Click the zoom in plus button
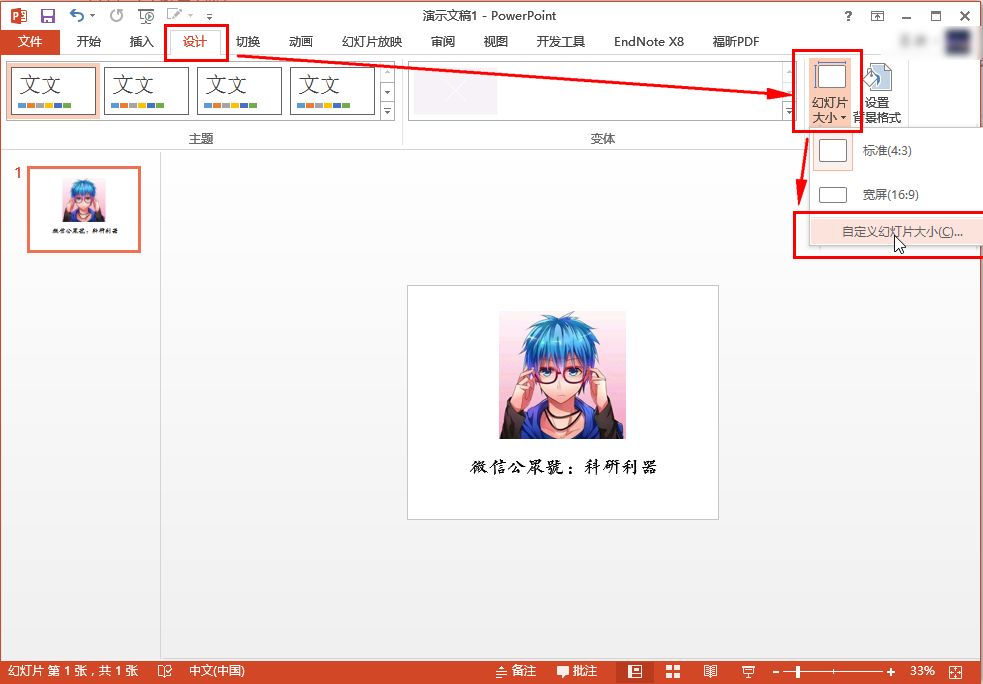The image size is (983, 684). coord(891,671)
